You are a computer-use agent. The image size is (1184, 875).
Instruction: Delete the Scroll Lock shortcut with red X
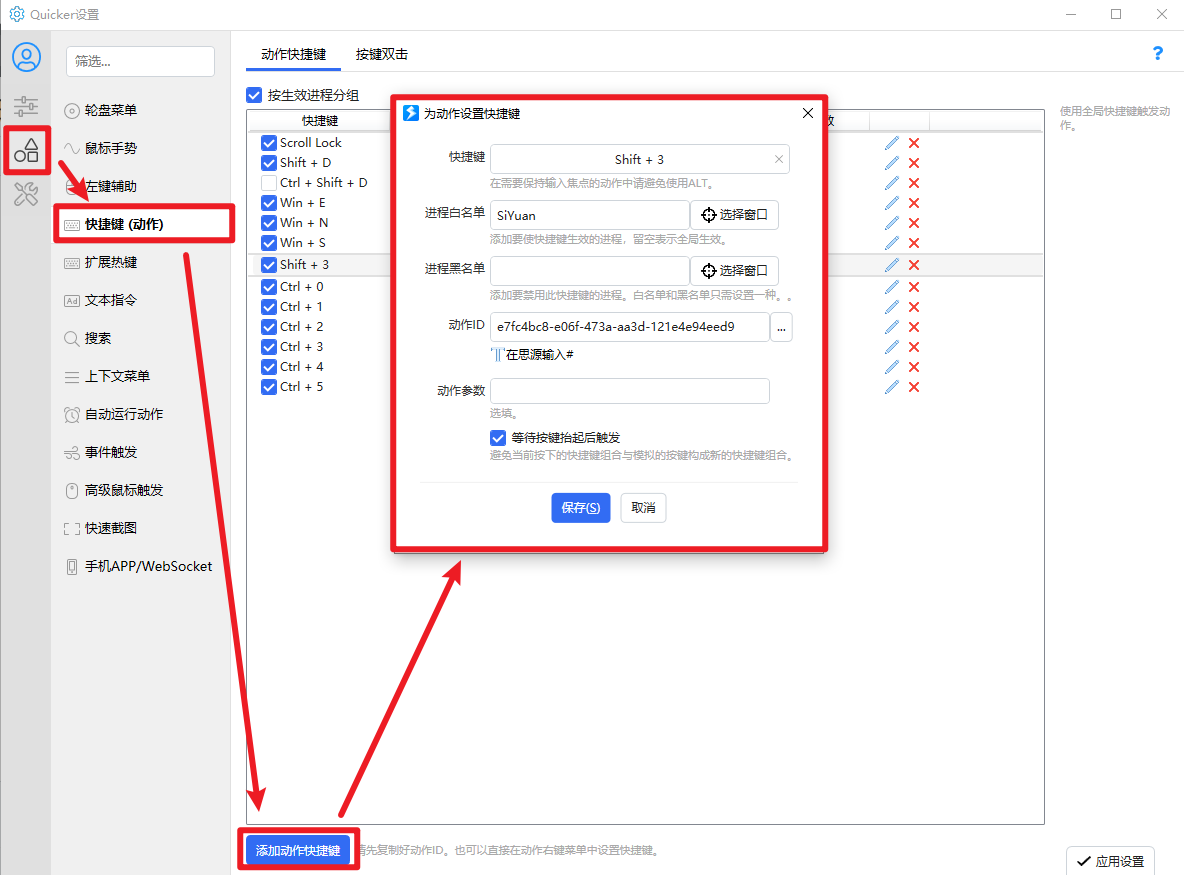[x=914, y=143]
